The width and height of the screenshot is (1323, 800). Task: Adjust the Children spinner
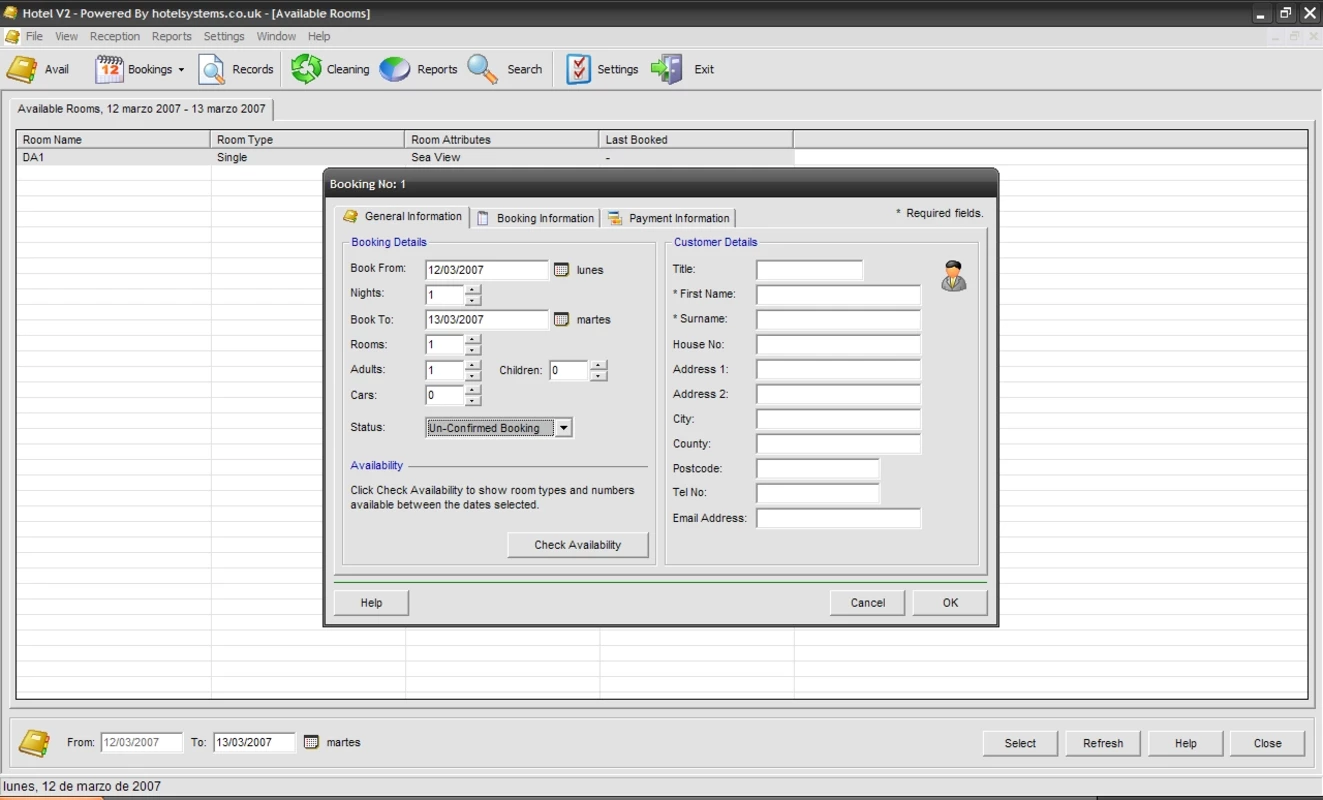click(598, 371)
